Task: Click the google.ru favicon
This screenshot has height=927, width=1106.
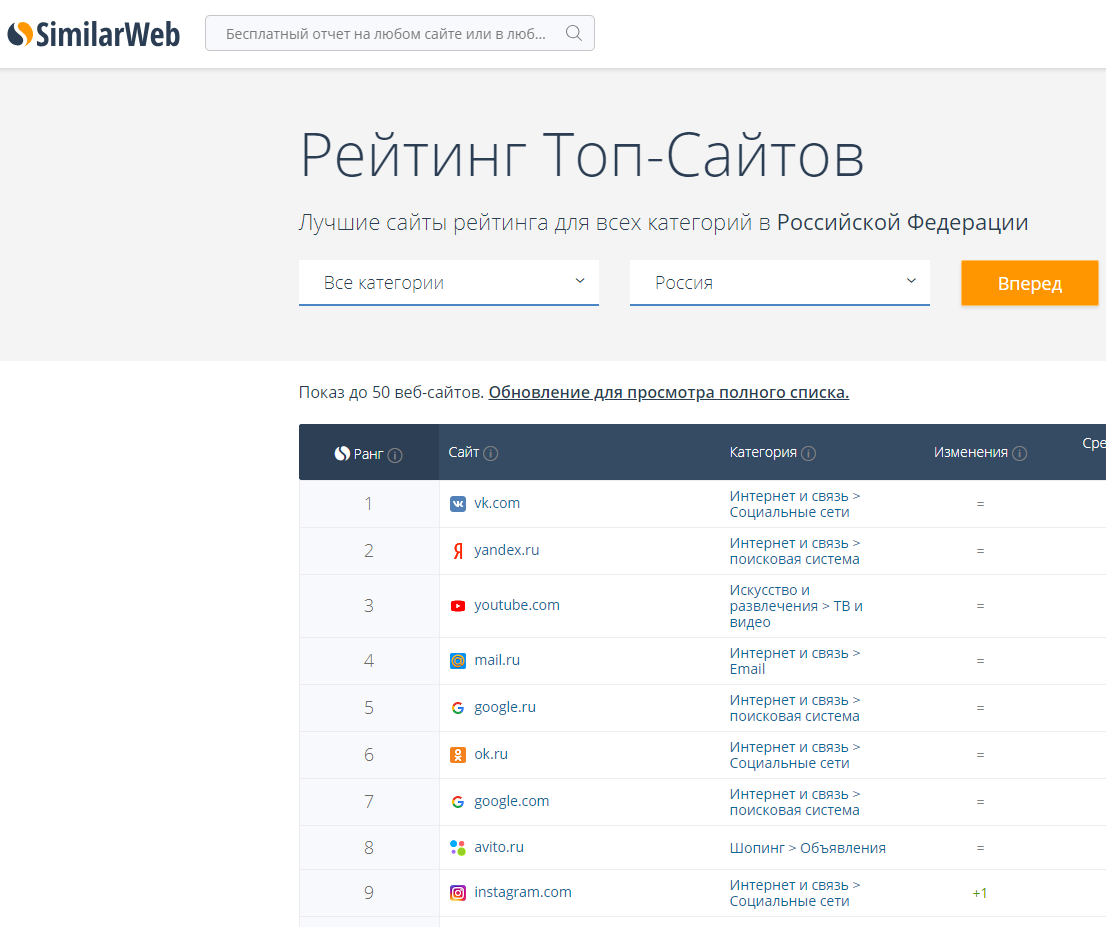Action: tap(458, 708)
